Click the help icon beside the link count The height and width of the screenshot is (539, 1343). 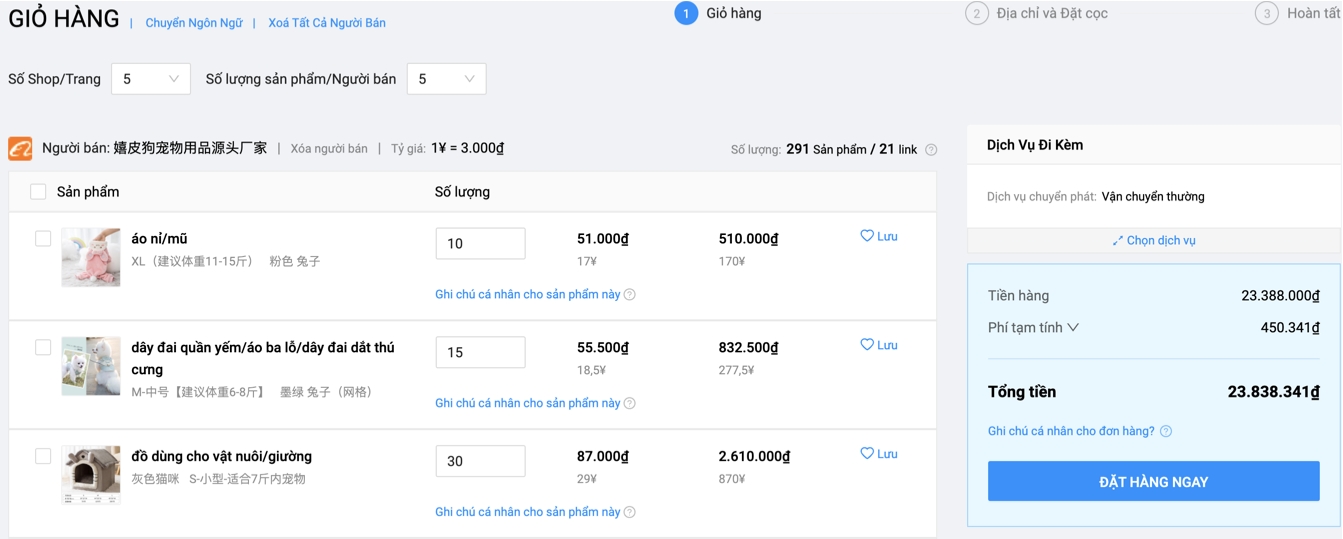[931, 150]
